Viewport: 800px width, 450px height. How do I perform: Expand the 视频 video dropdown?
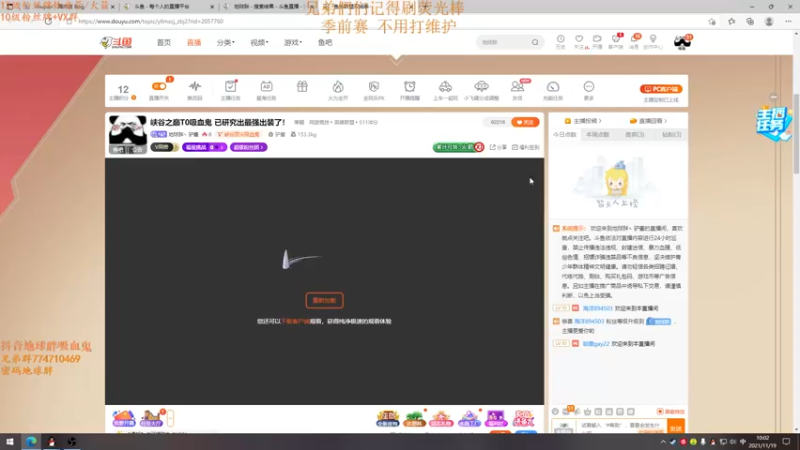click(x=259, y=42)
